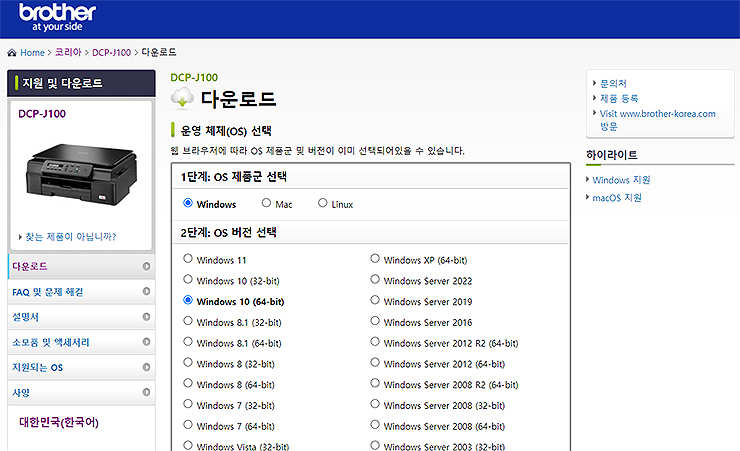Image resolution: width=740 pixels, height=451 pixels.
Task: Click the arrow icon on 소모품 및 액세서리 row
Action: (146, 342)
